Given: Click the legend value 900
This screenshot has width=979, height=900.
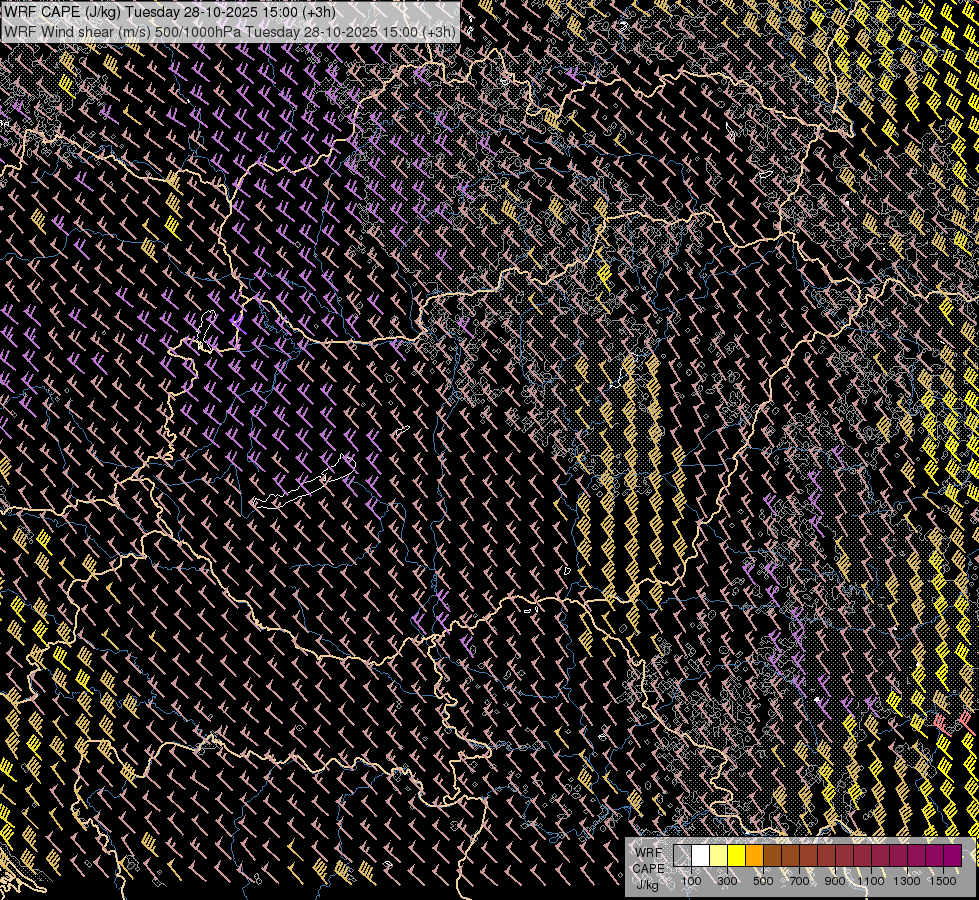Looking at the screenshot, I should pyautogui.click(x=835, y=881).
